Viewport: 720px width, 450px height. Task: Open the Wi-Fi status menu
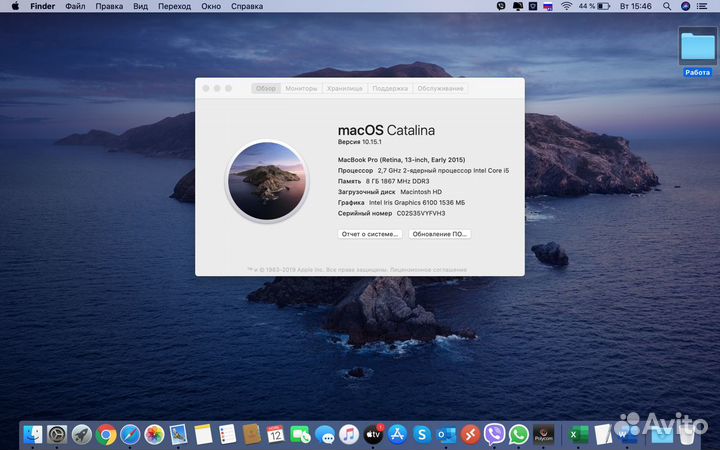pos(567,6)
